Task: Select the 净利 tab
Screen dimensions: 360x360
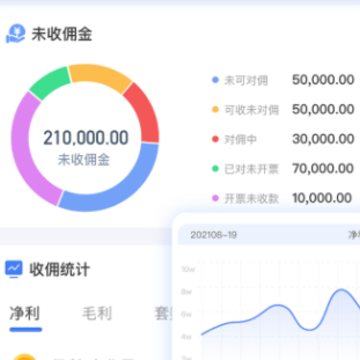Action: tap(25, 313)
